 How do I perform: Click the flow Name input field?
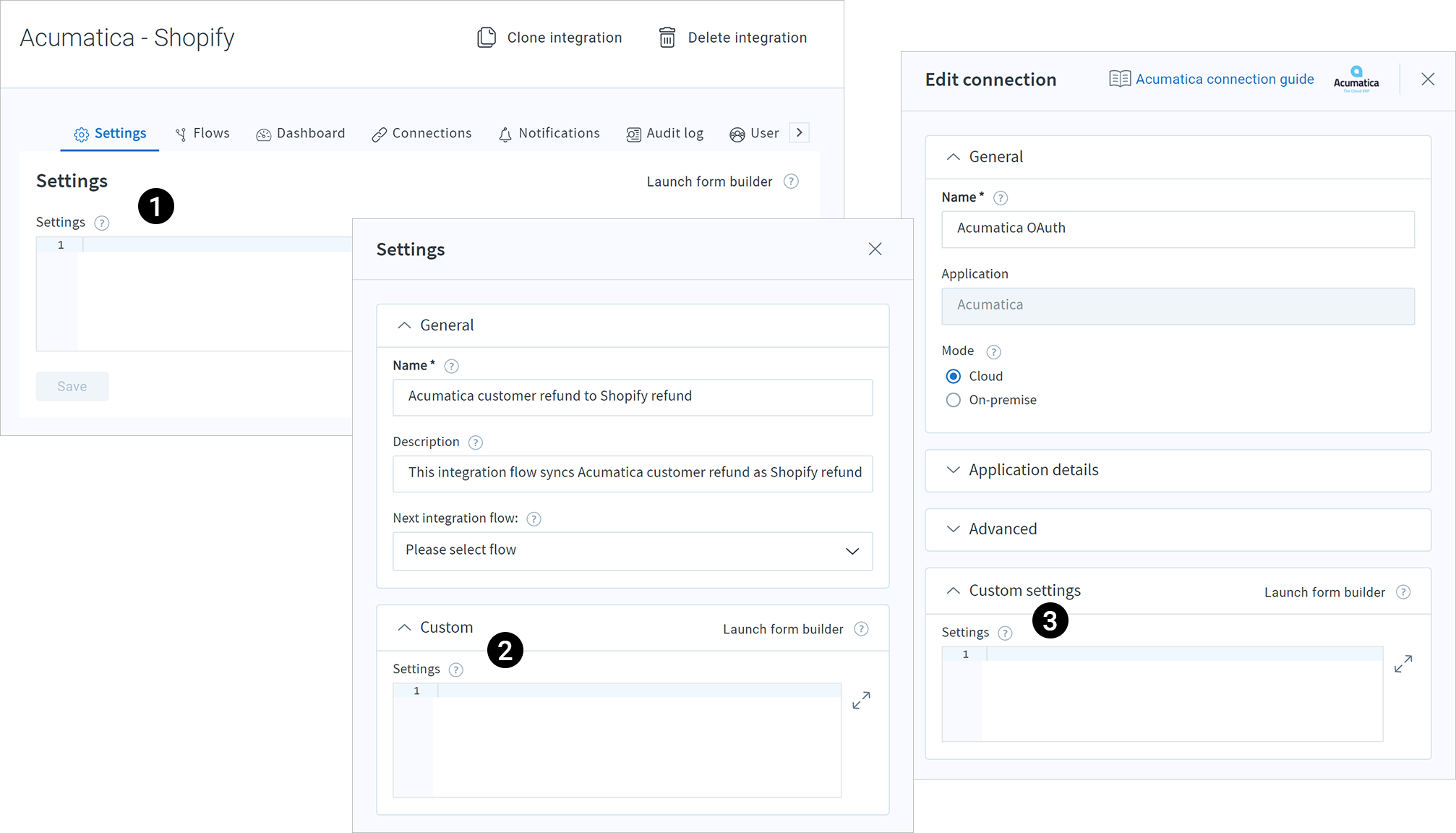click(633, 397)
